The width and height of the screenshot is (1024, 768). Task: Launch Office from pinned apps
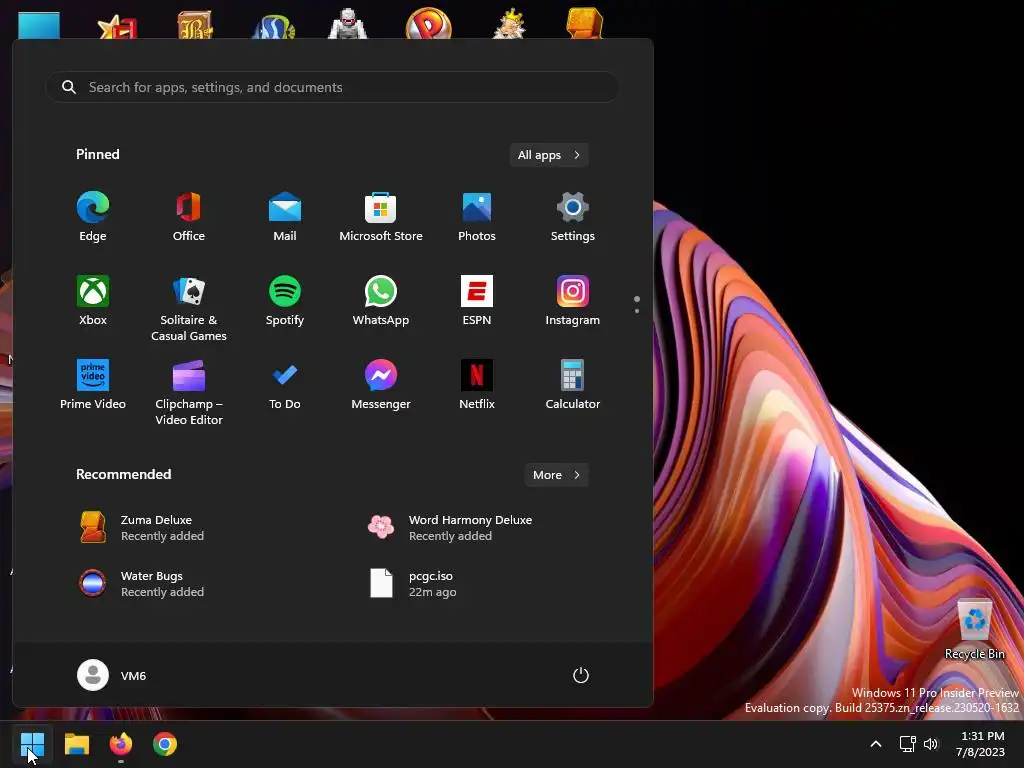[x=189, y=217]
